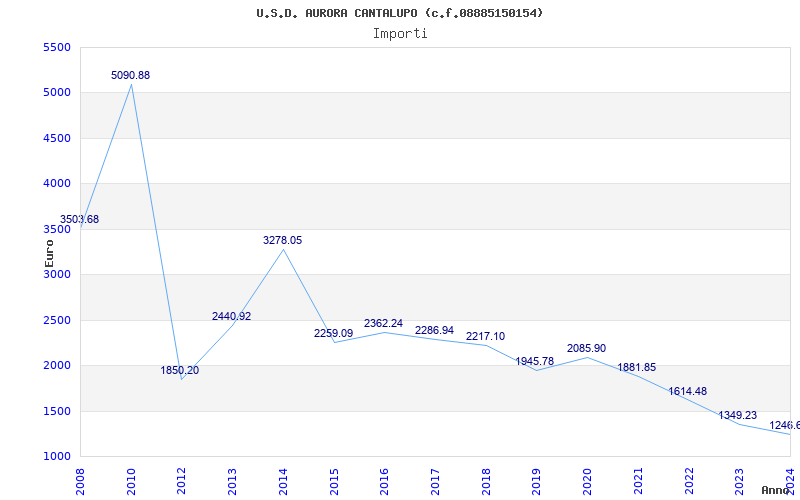Click the 2259.09 data label
The image size is (800, 500).
(334, 333)
